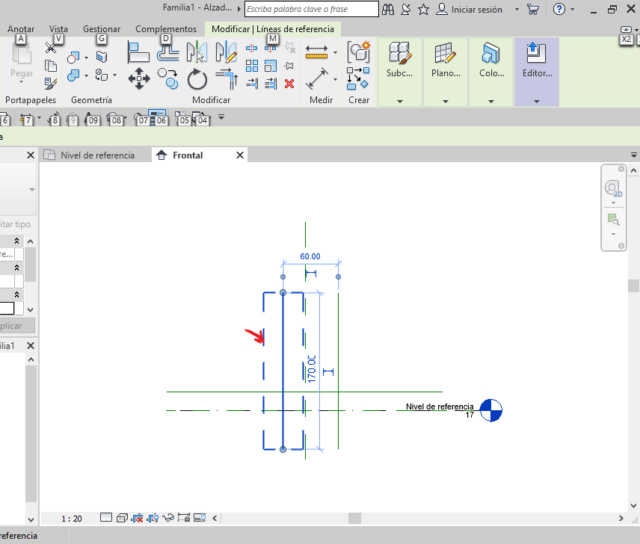Open the view tabs list dropdown

(634, 155)
